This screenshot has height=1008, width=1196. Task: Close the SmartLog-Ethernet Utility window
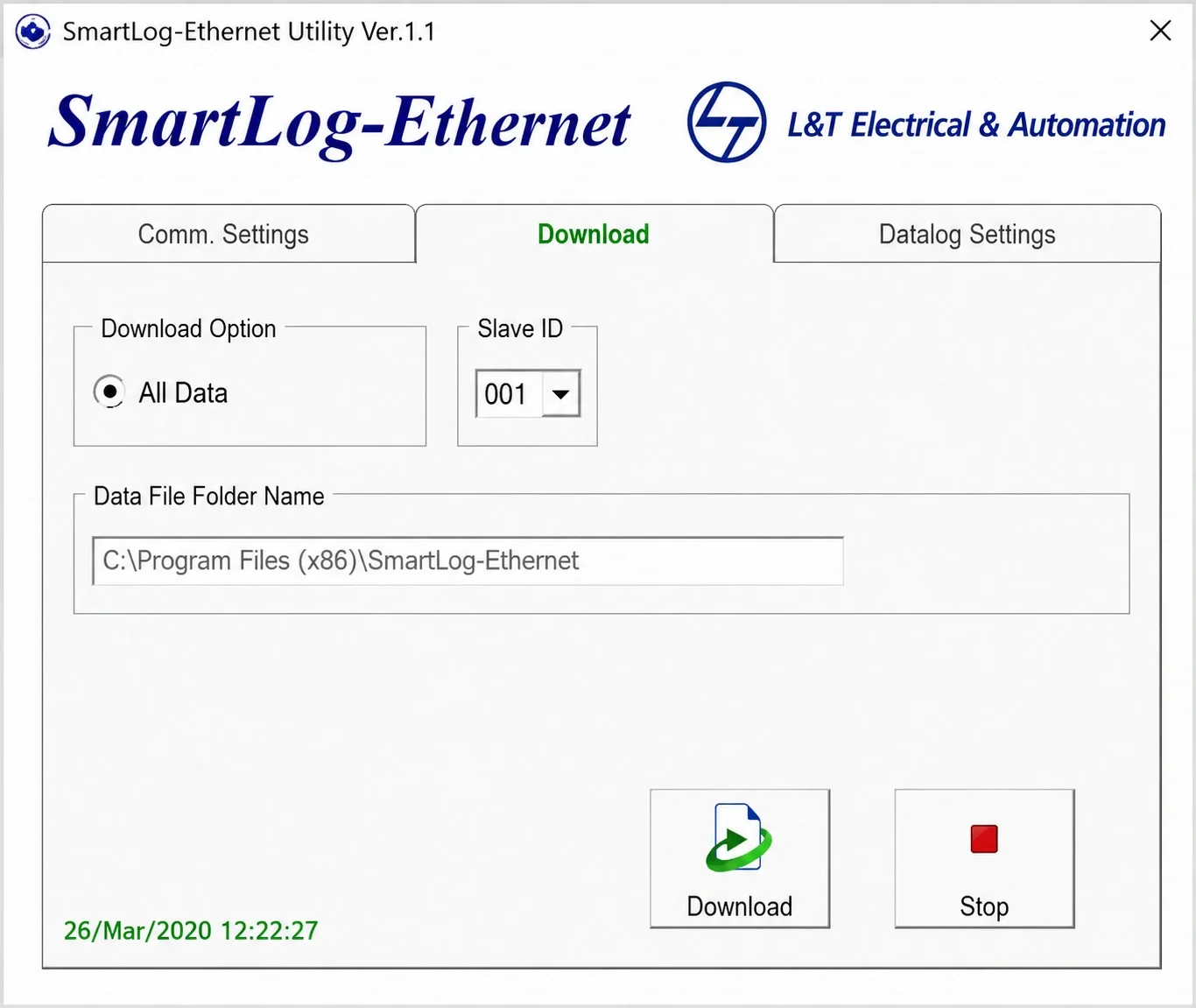point(1160,31)
